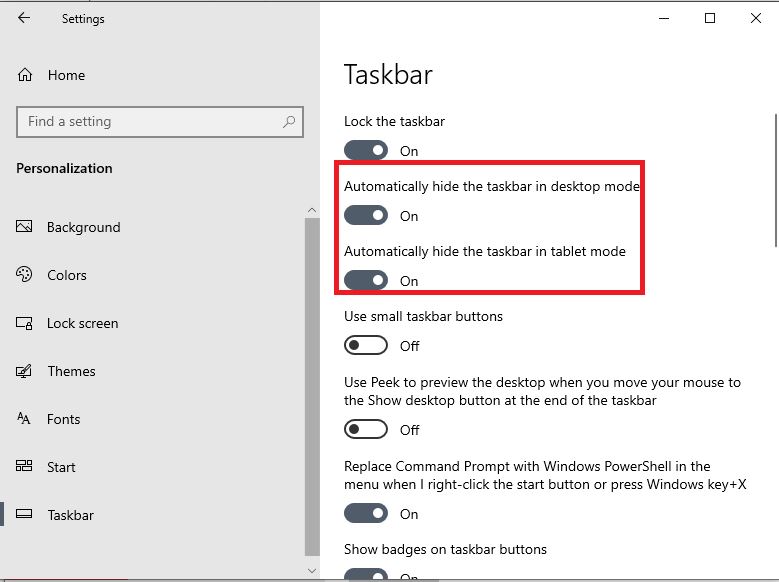Close the Settings window
Image resolution: width=779 pixels, height=582 pixels.
[756, 18]
